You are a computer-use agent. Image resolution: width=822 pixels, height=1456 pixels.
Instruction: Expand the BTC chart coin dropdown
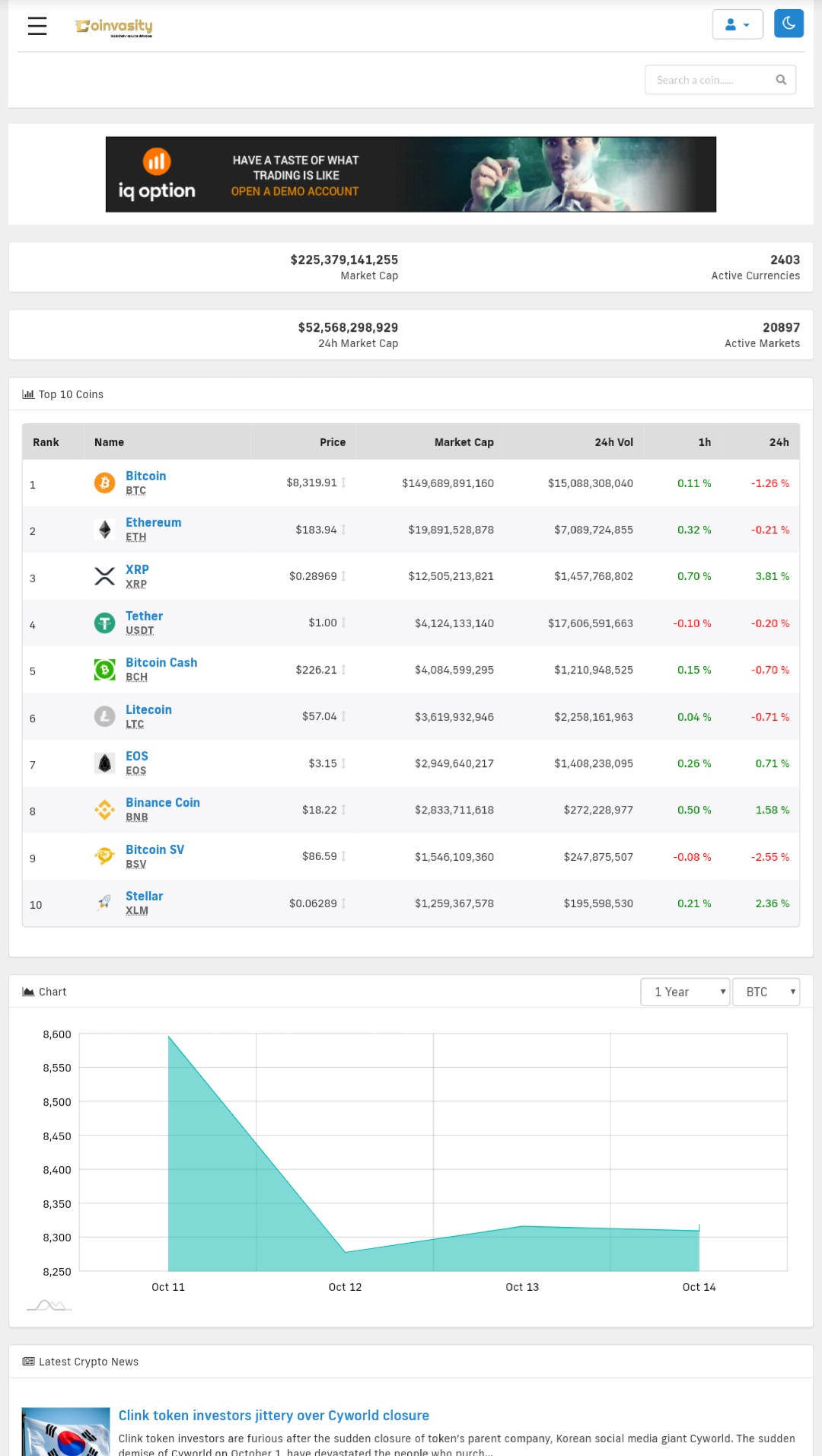(766, 992)
